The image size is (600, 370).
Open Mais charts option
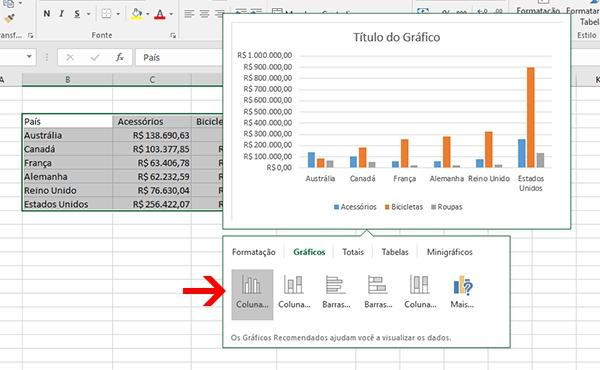click(x=462, y=293)
